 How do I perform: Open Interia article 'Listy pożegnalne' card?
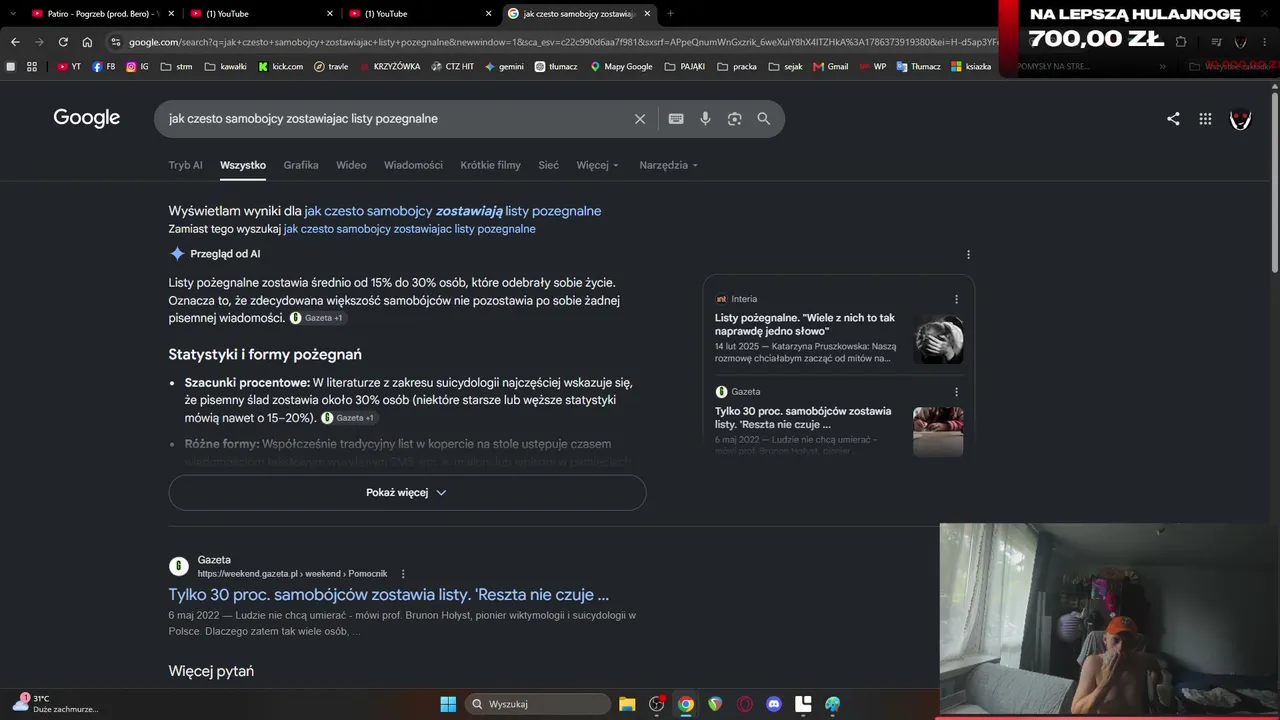point(805,324)
